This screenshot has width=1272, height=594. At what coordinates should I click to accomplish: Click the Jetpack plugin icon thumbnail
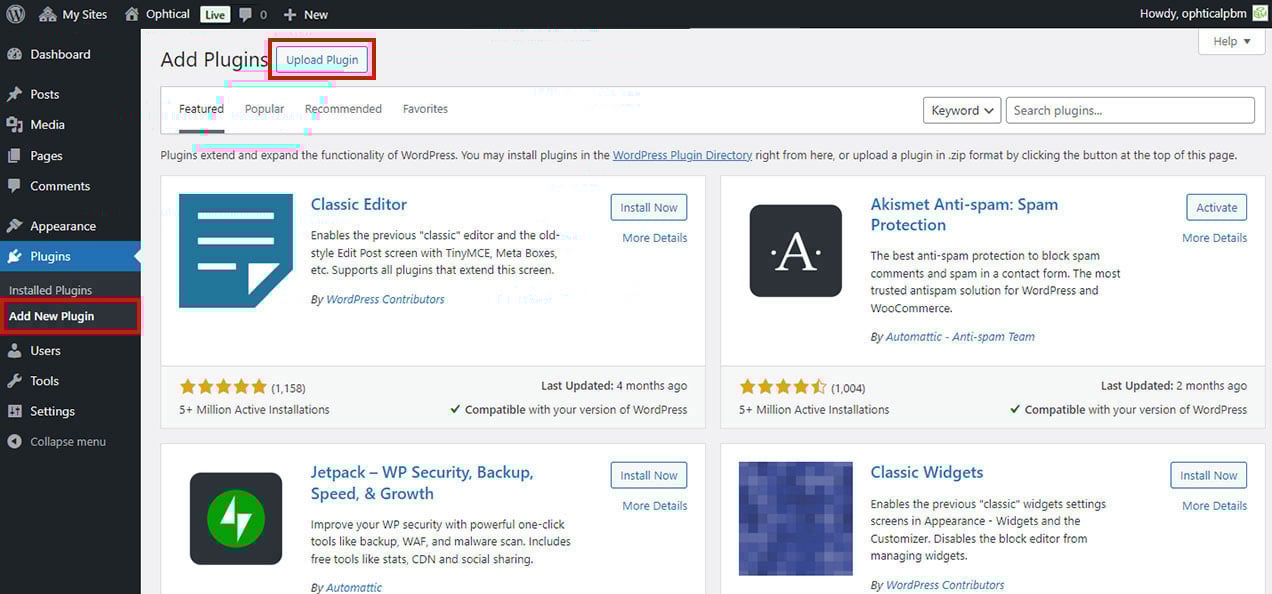(x=236, y=519)
